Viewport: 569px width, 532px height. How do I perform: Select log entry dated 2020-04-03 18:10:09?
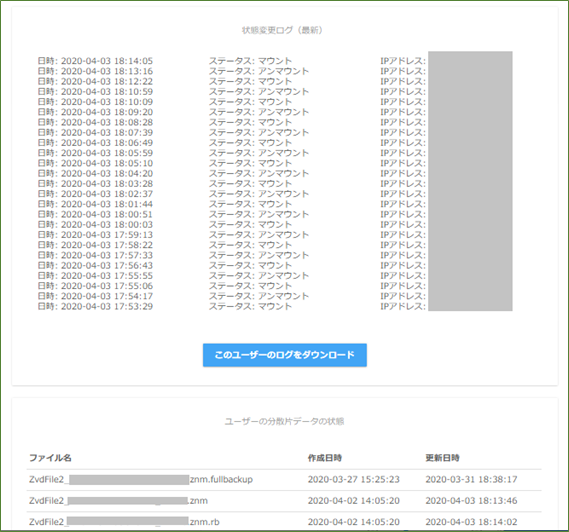95,102
